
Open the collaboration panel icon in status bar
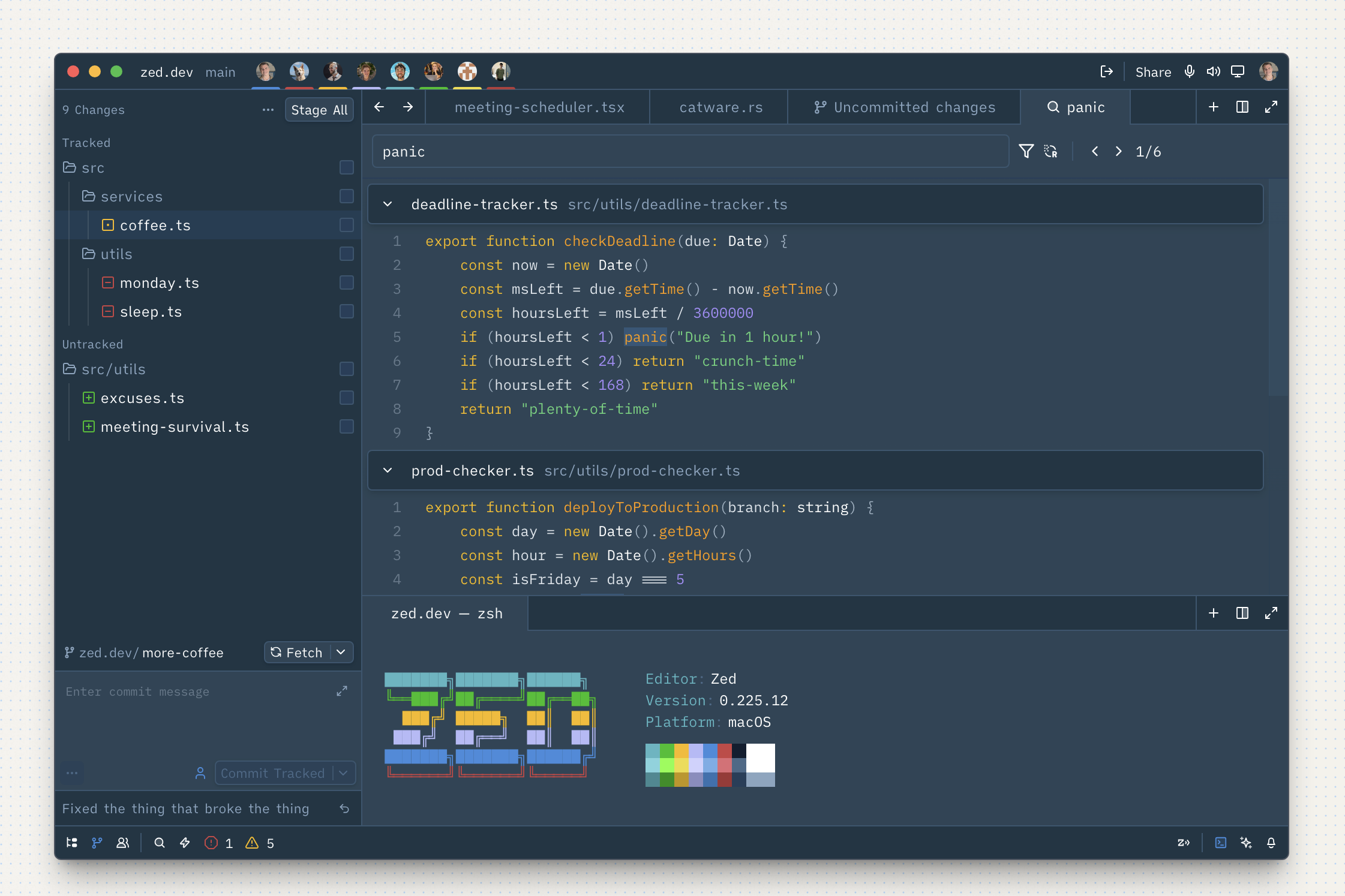pos(123,843)
